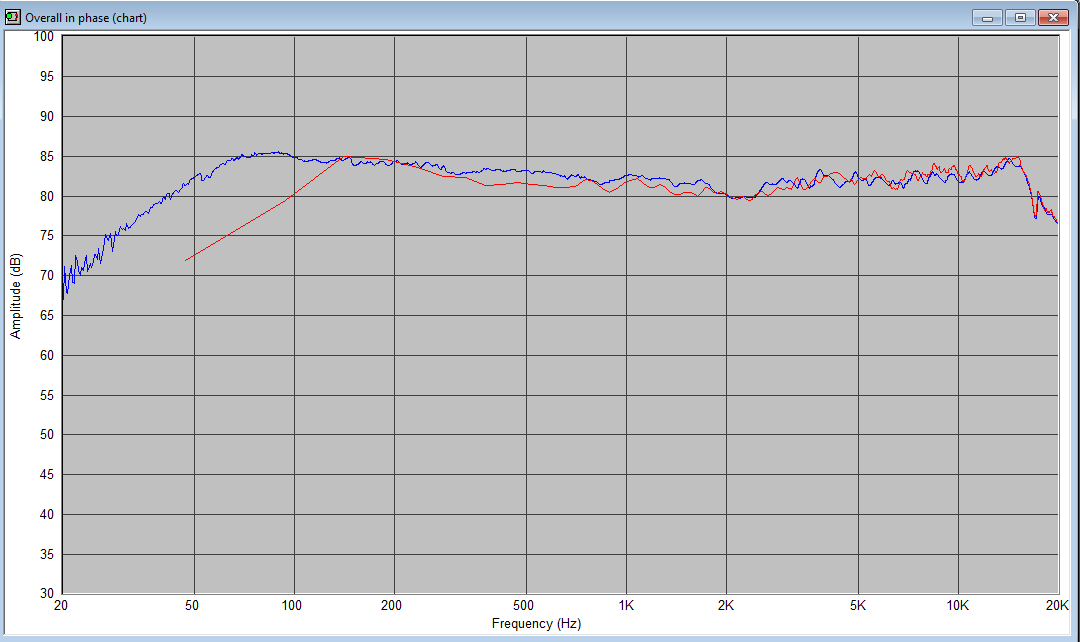Click the 2K frequency axis tick label
The width and height of the screenshot is (1080, 642).
pos(726,605)
